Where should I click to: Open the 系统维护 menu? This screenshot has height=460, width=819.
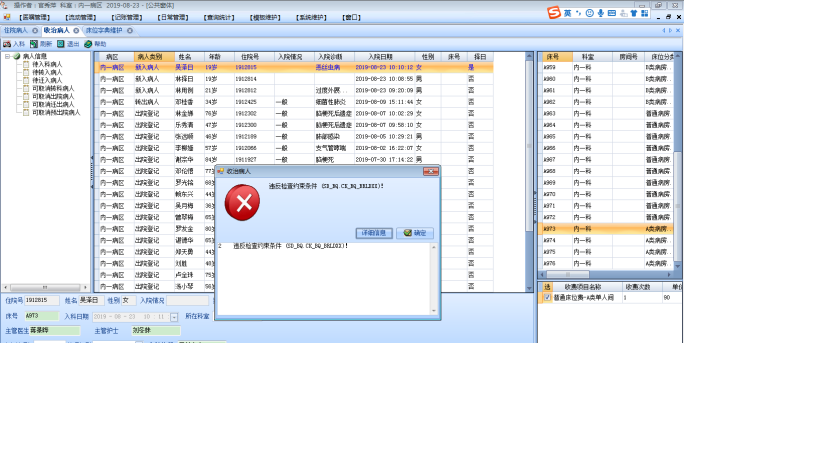point(311,18)
